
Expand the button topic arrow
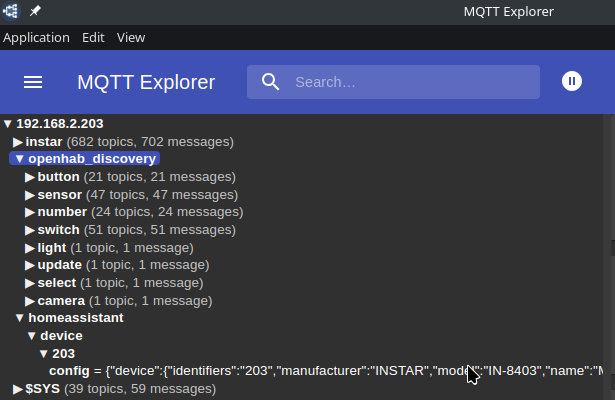(x=30, y=177)
